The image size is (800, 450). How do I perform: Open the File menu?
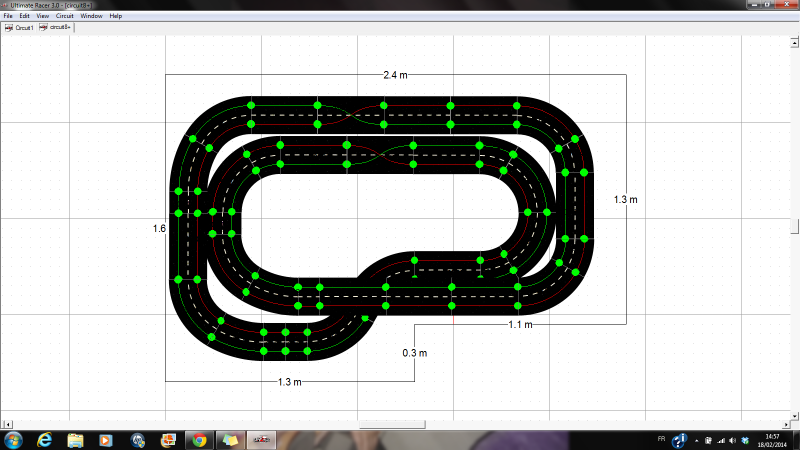pos(8,16)
